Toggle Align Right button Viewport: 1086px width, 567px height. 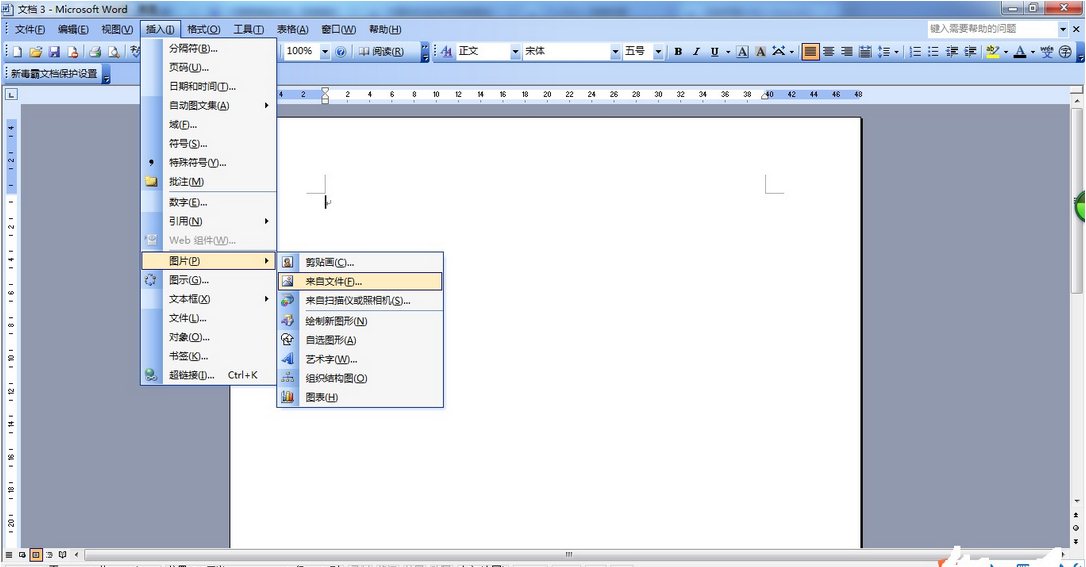846,52
